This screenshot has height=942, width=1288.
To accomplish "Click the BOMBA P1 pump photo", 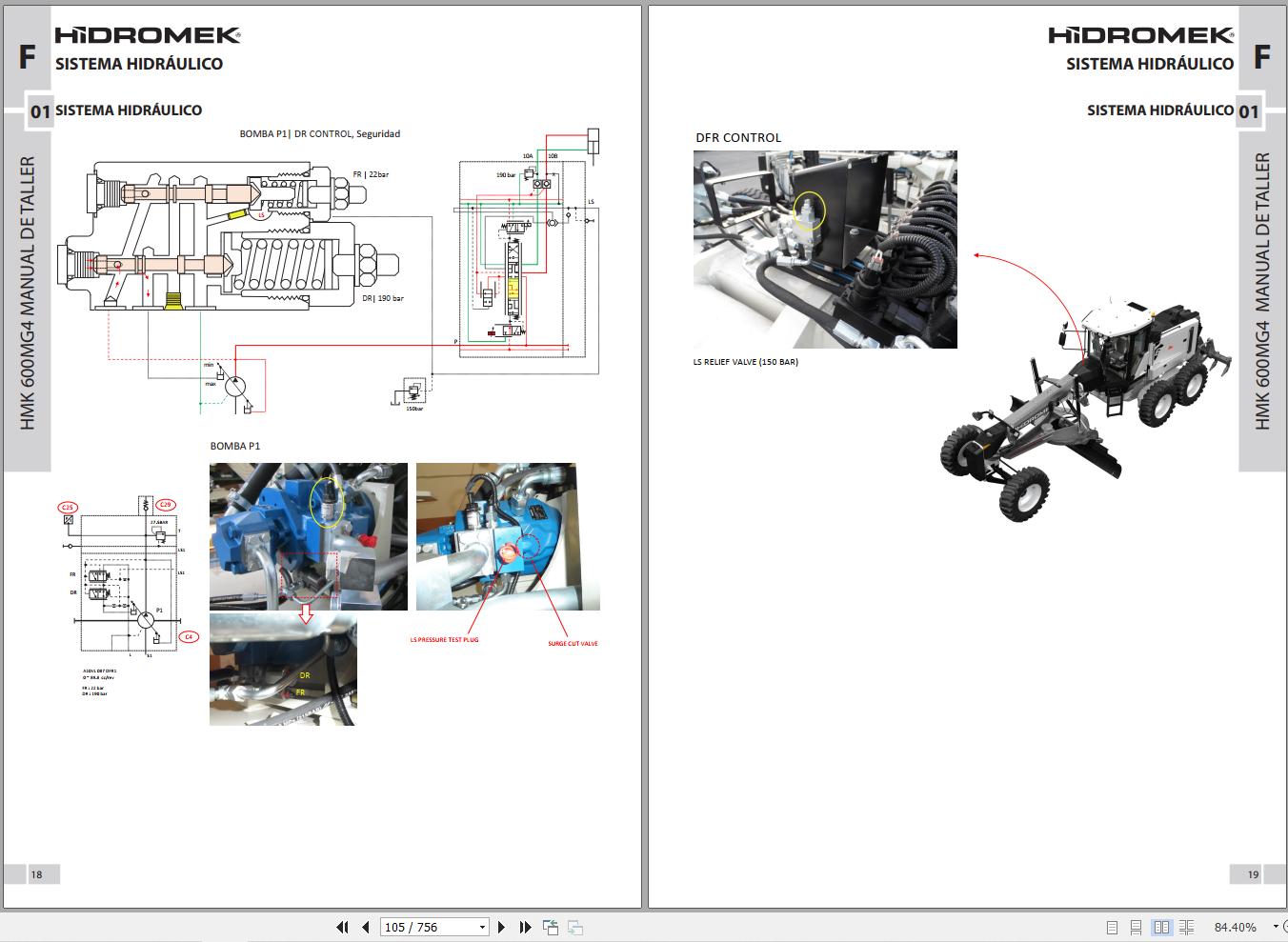I will (x=309, y=536).
